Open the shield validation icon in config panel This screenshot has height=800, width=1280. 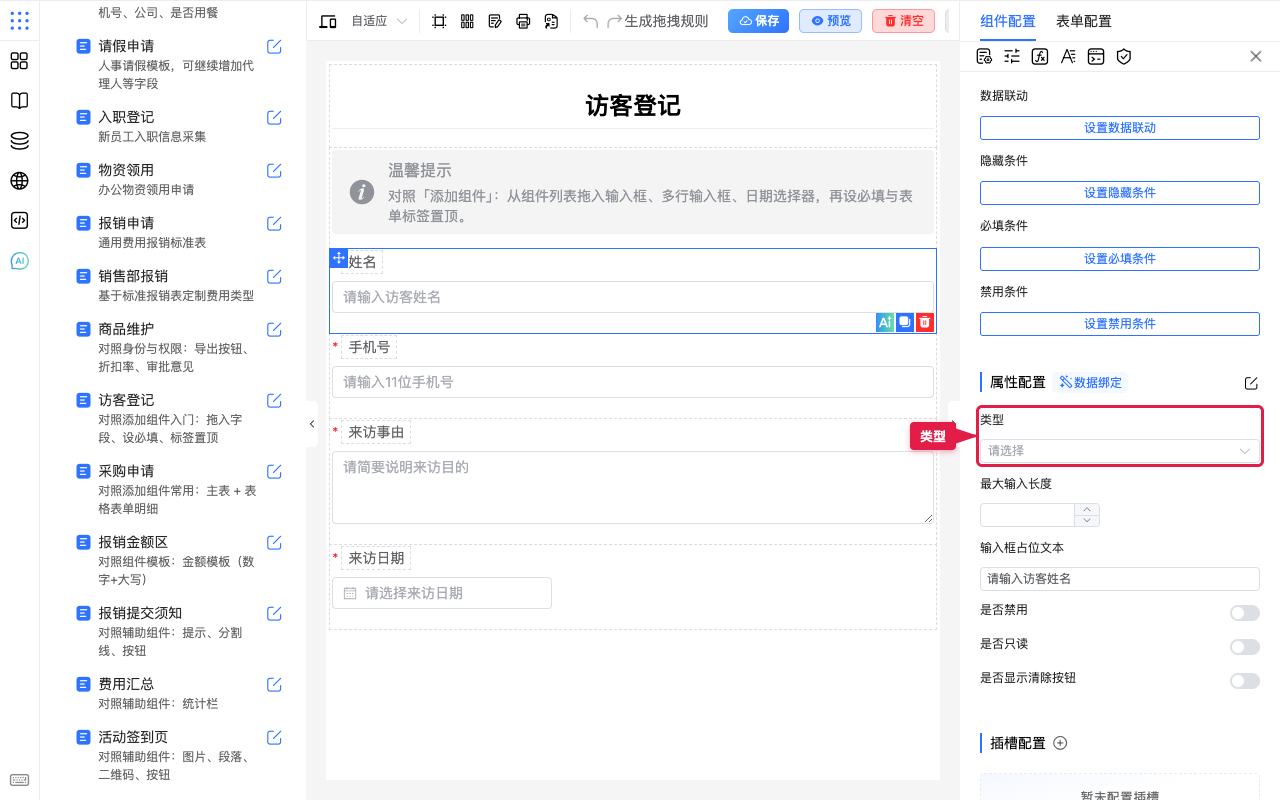pyautogui.click(x=1124, y=56)
